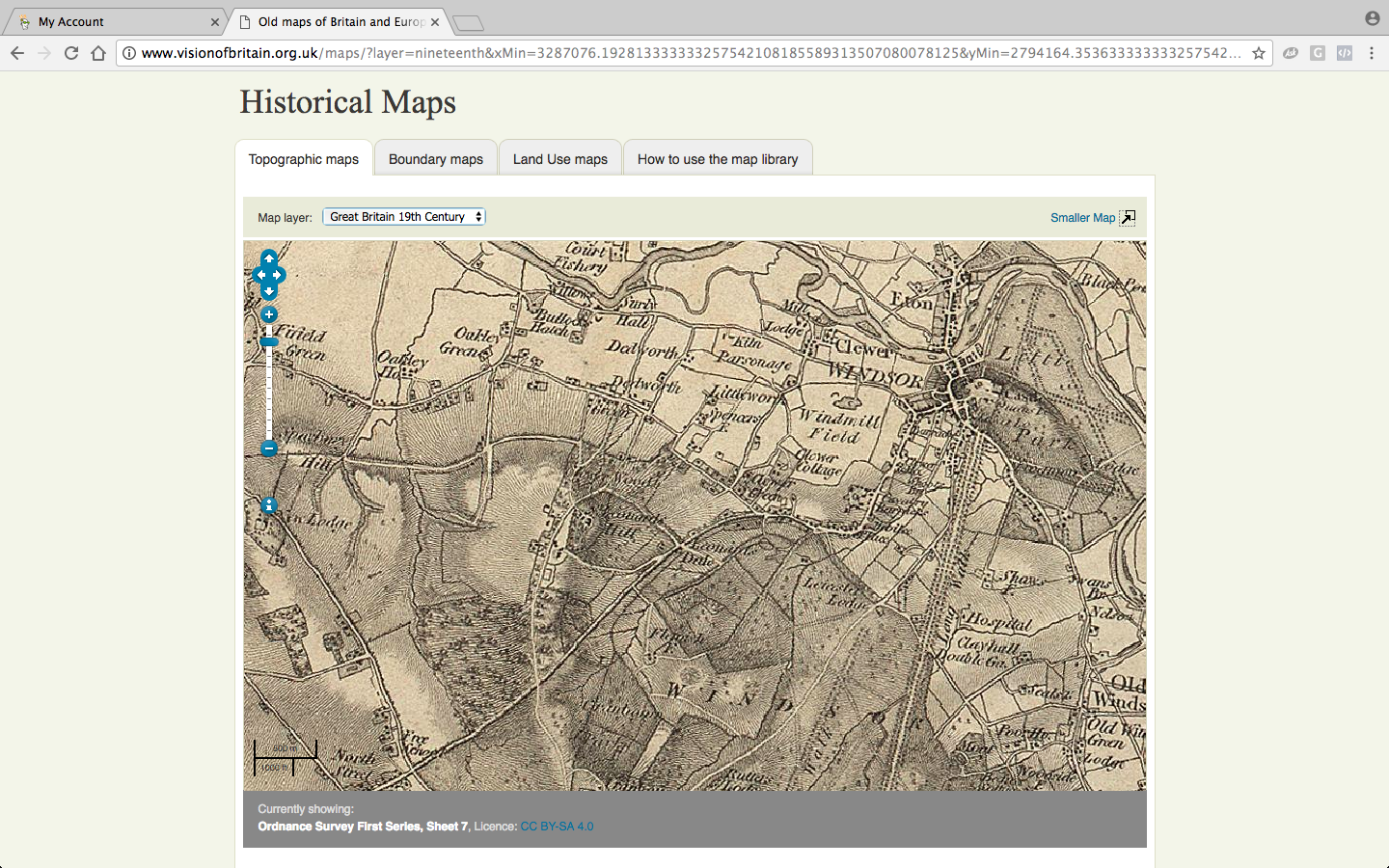This screenshot has width=1389, height=868.
Task: Open the CC BY-SA 4.0 licence link
Action: click(558, 827)
